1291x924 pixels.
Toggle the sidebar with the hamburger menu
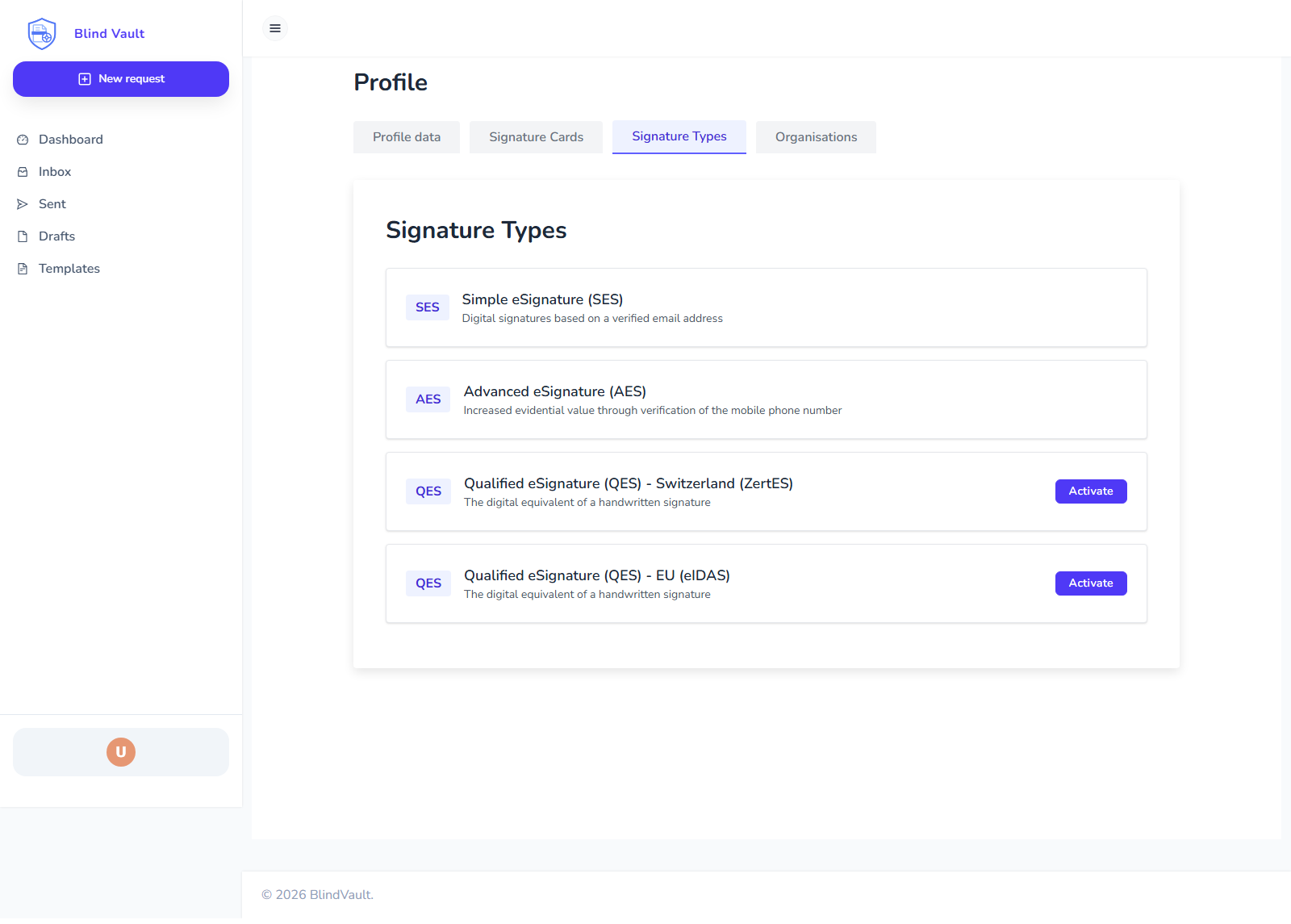click(274, 28)
